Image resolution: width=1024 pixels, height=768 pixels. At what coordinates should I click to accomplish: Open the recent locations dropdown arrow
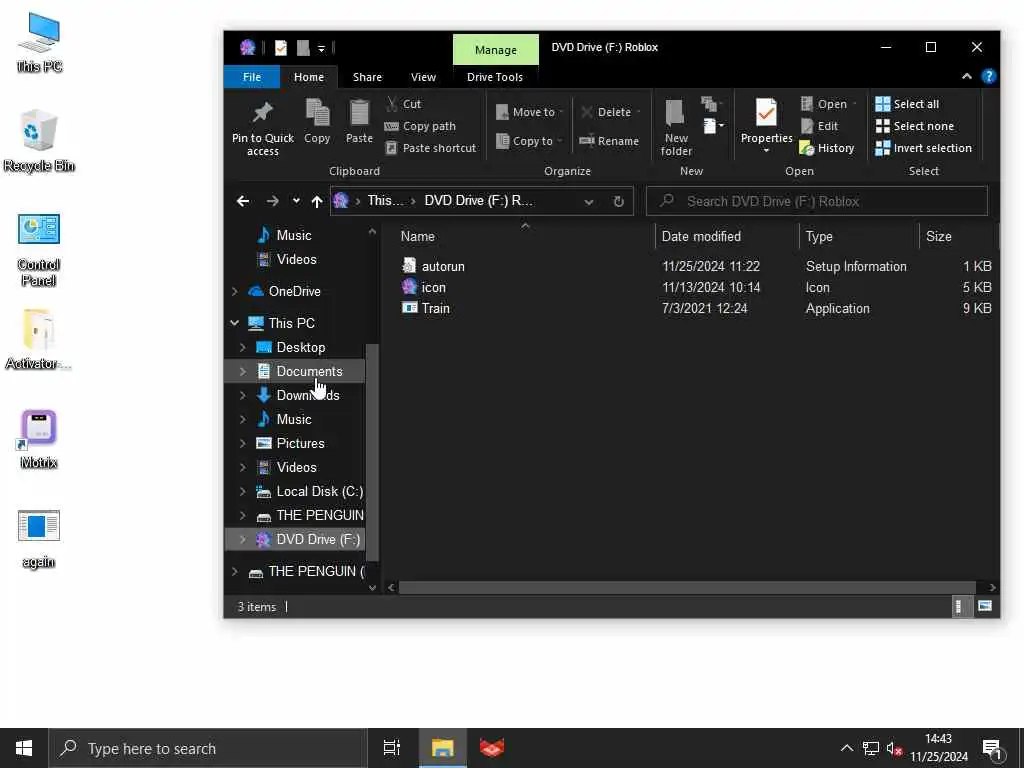(x=296, y=201)
